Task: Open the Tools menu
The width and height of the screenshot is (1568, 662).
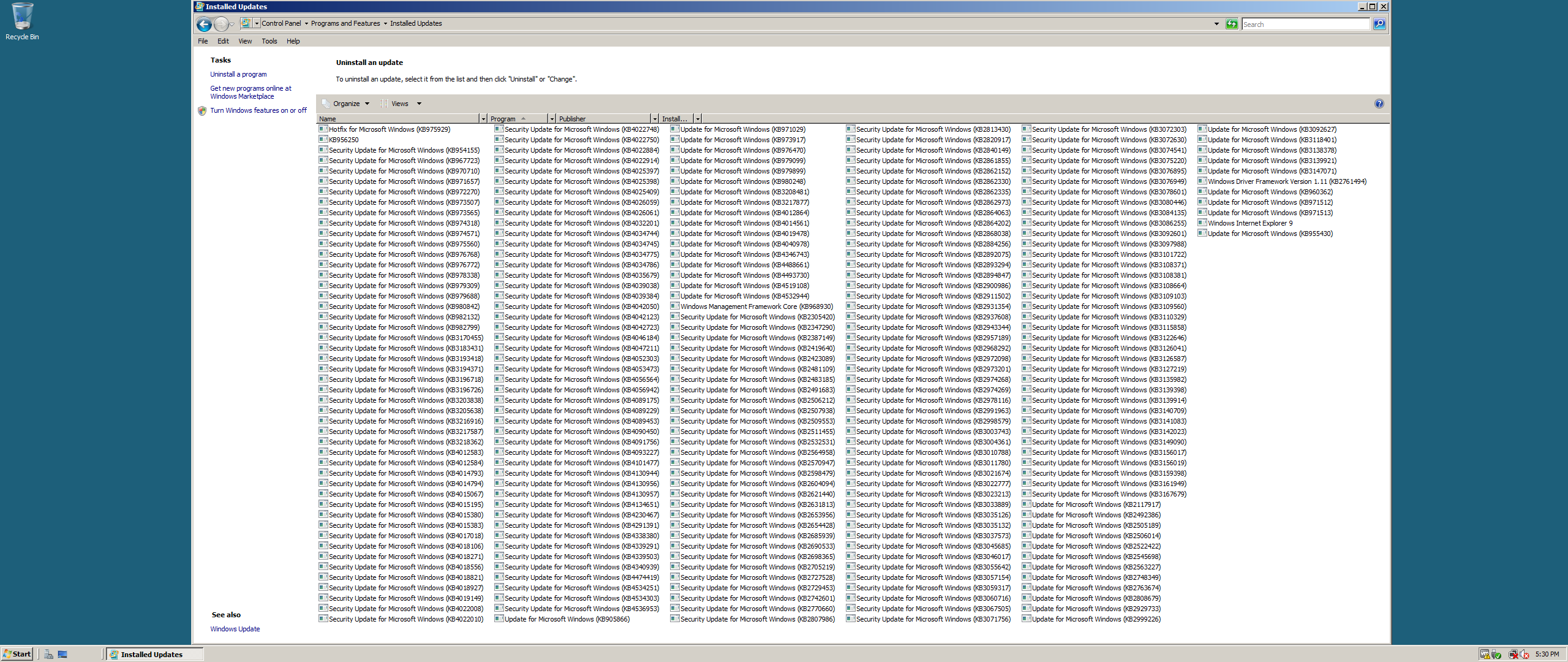Action: tap(269, 41)
